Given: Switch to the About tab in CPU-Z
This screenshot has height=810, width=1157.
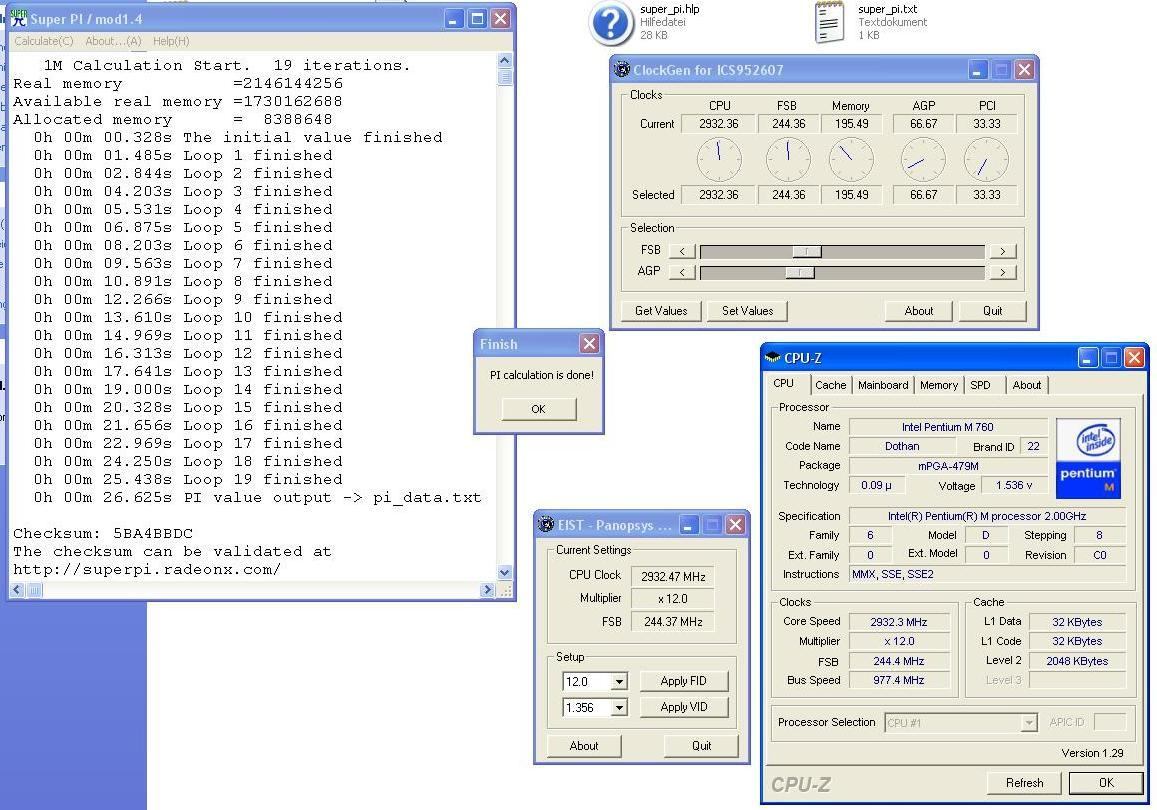Looking at the screenshot, I should (x=1026, y=385).
